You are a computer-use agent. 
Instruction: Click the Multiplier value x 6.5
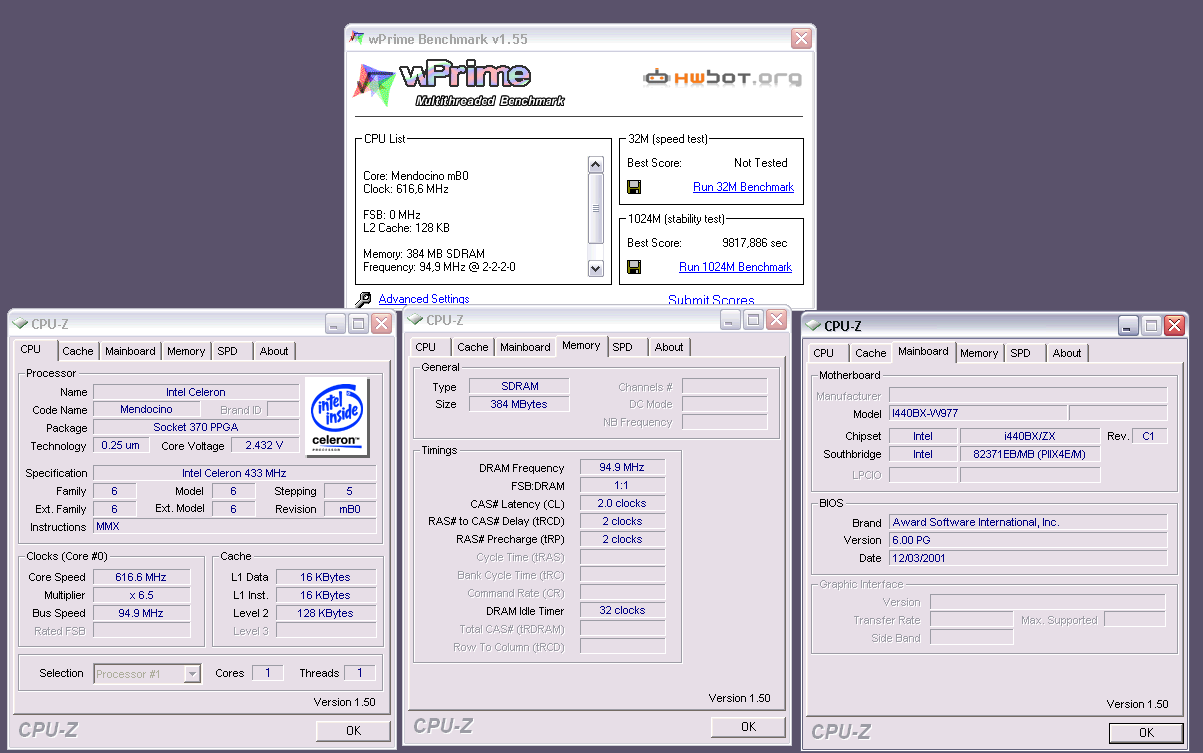click(x=141, y=595)
